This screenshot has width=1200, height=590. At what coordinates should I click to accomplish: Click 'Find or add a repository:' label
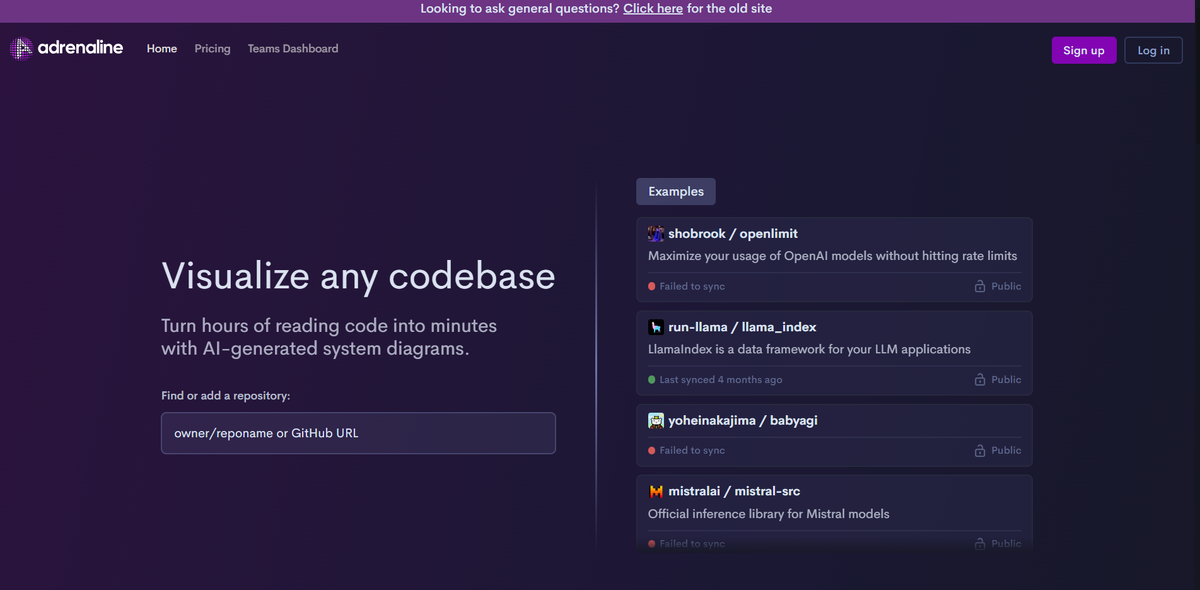[x=226, y=396]
